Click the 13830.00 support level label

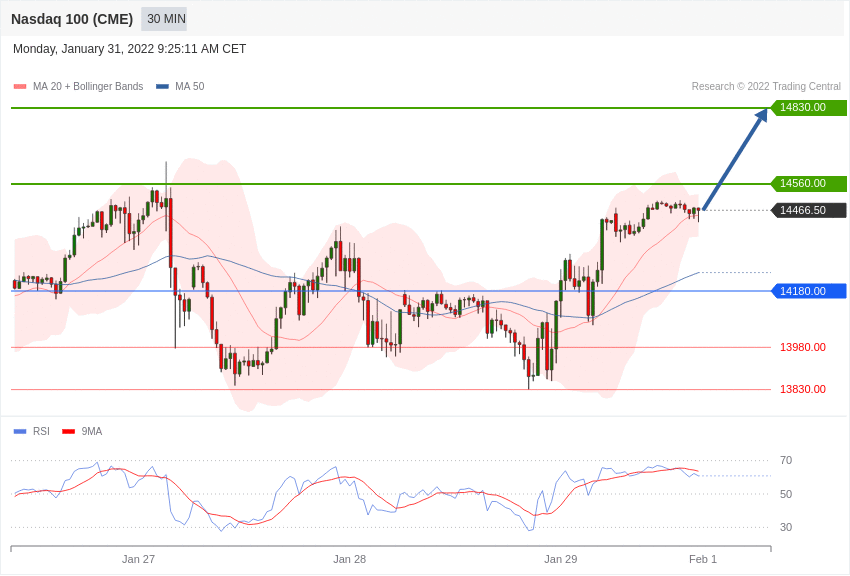pos(803,389)
